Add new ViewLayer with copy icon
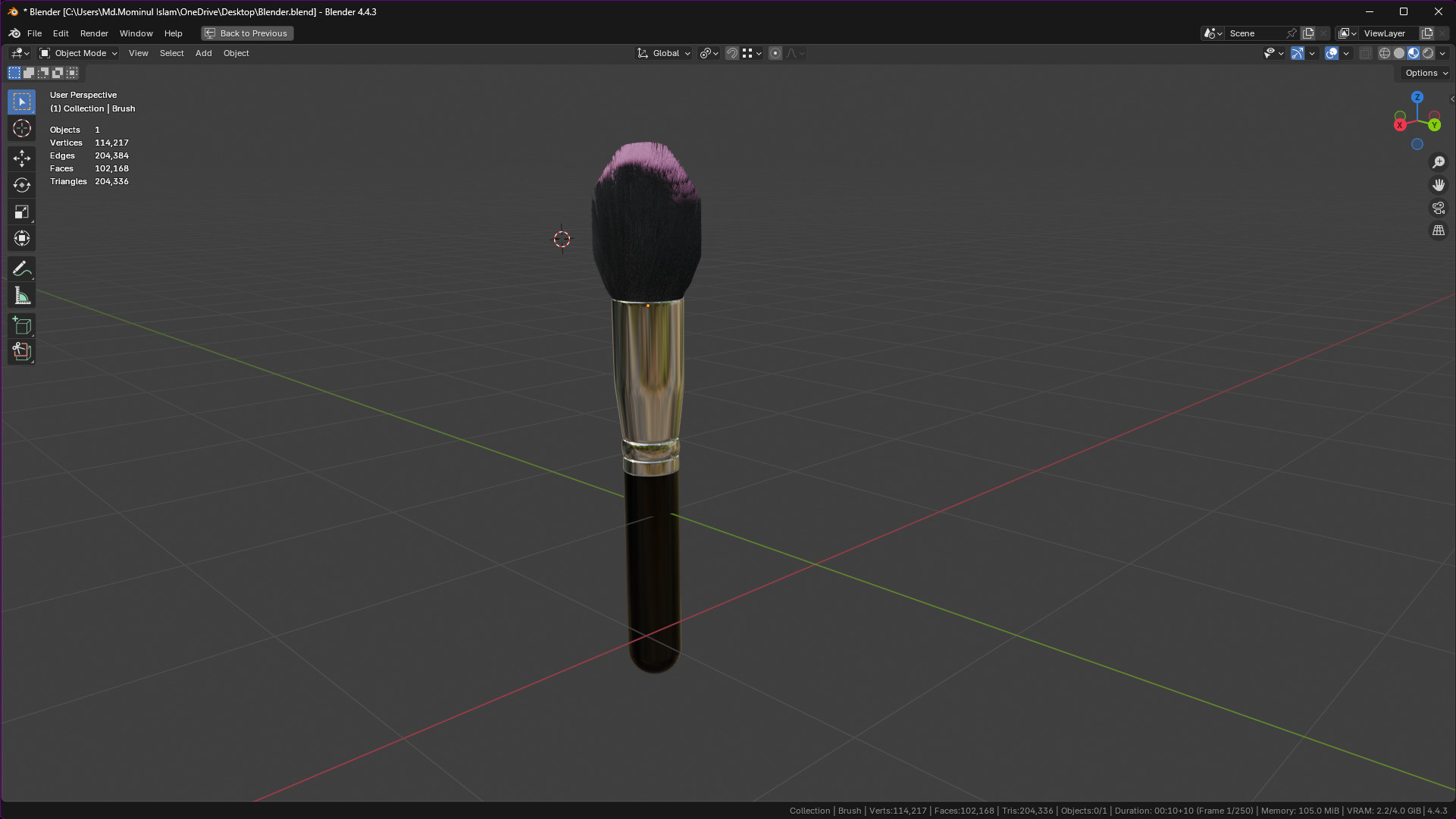The height and width of the screenshot is (819, 1456). (1427, 33)
